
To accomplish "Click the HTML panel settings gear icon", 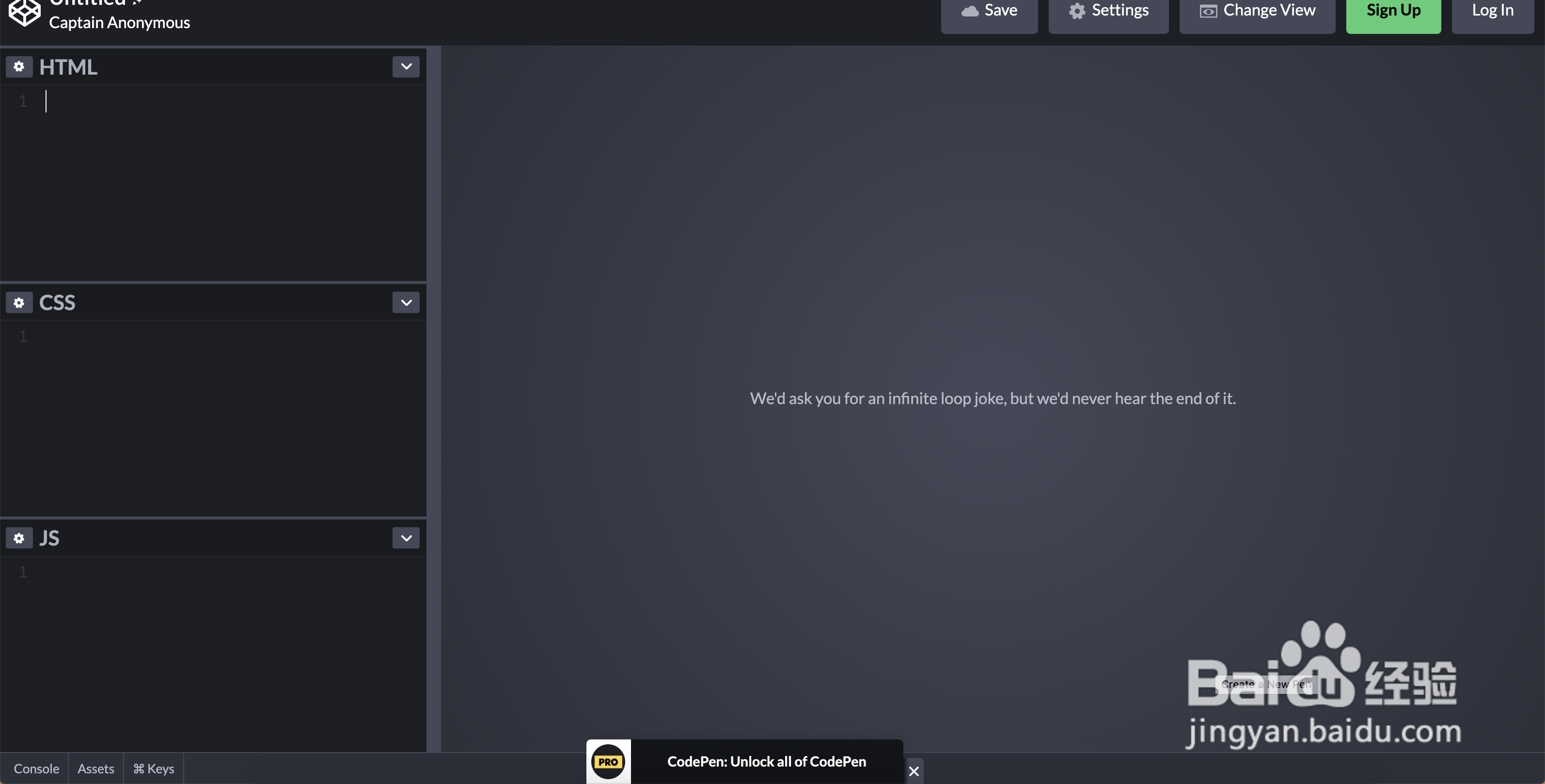I will 18,67.
